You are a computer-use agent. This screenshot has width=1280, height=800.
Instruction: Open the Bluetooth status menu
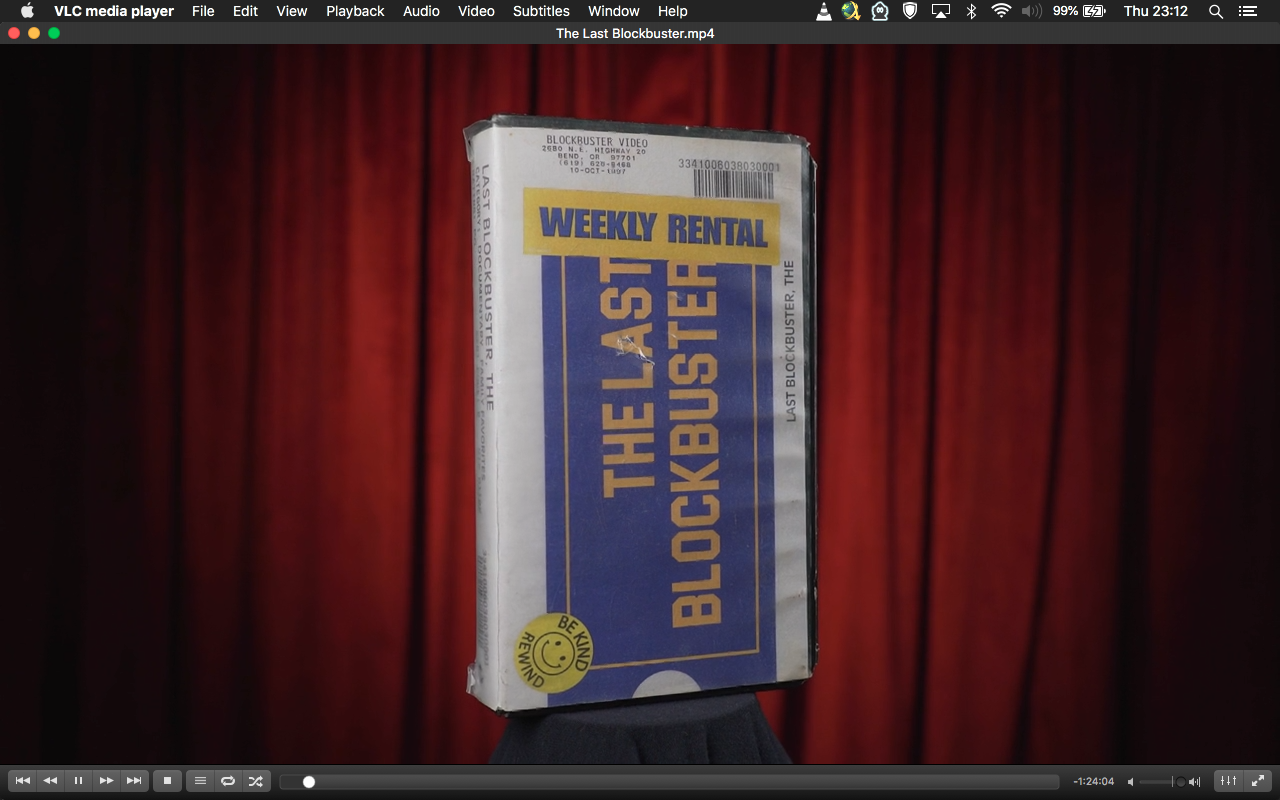click(971, 11)
